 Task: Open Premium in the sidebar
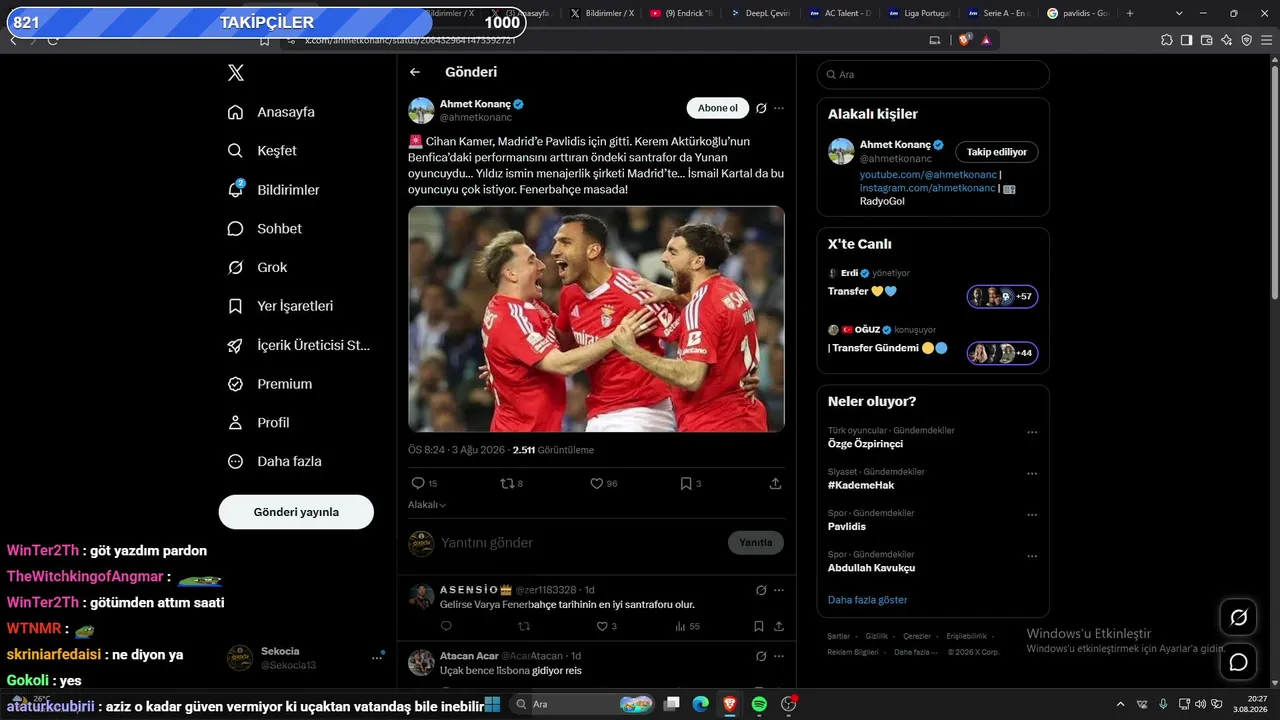click(270, 384)
